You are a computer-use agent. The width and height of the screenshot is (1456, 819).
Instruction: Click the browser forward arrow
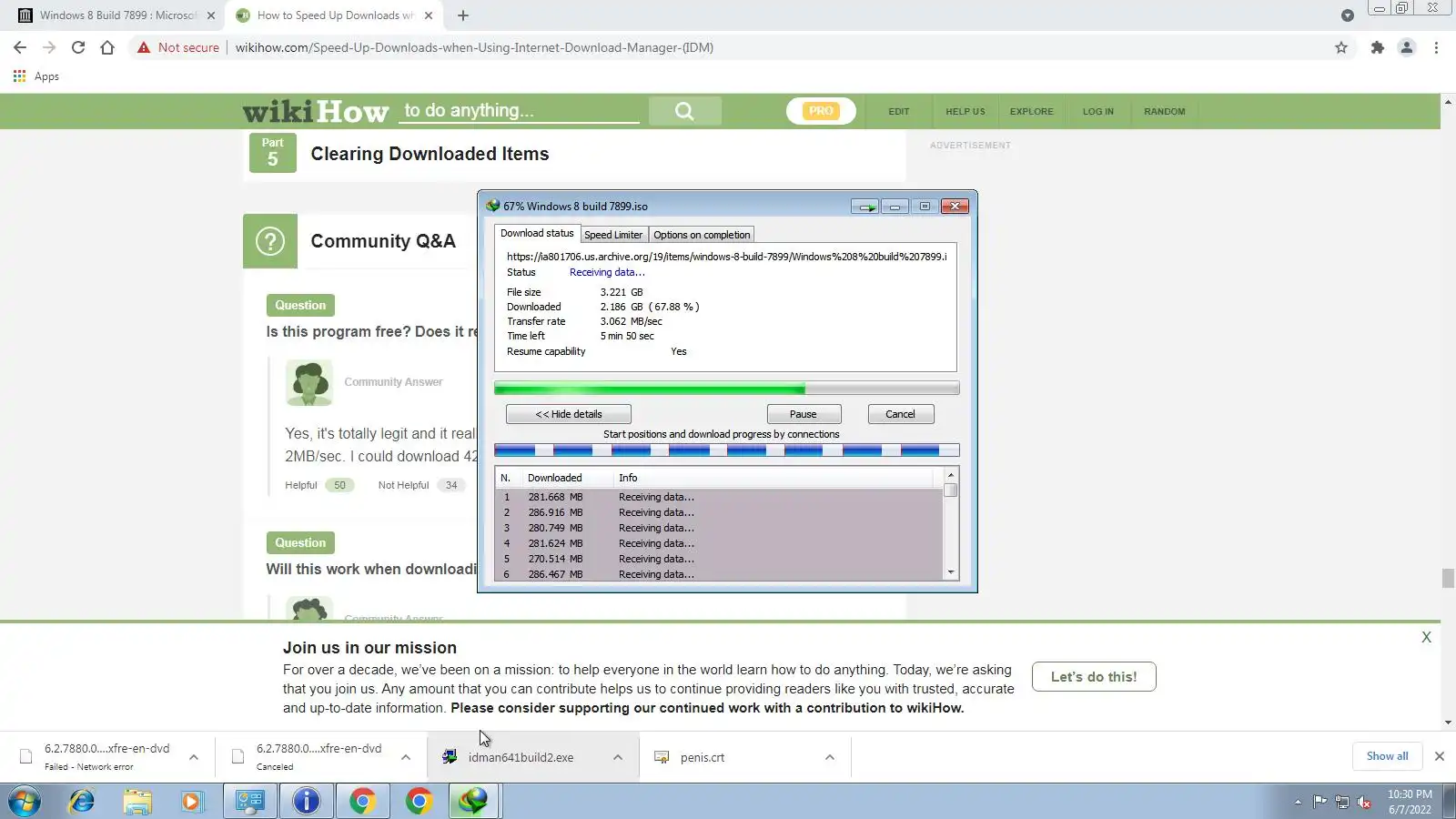pos(49,47)
